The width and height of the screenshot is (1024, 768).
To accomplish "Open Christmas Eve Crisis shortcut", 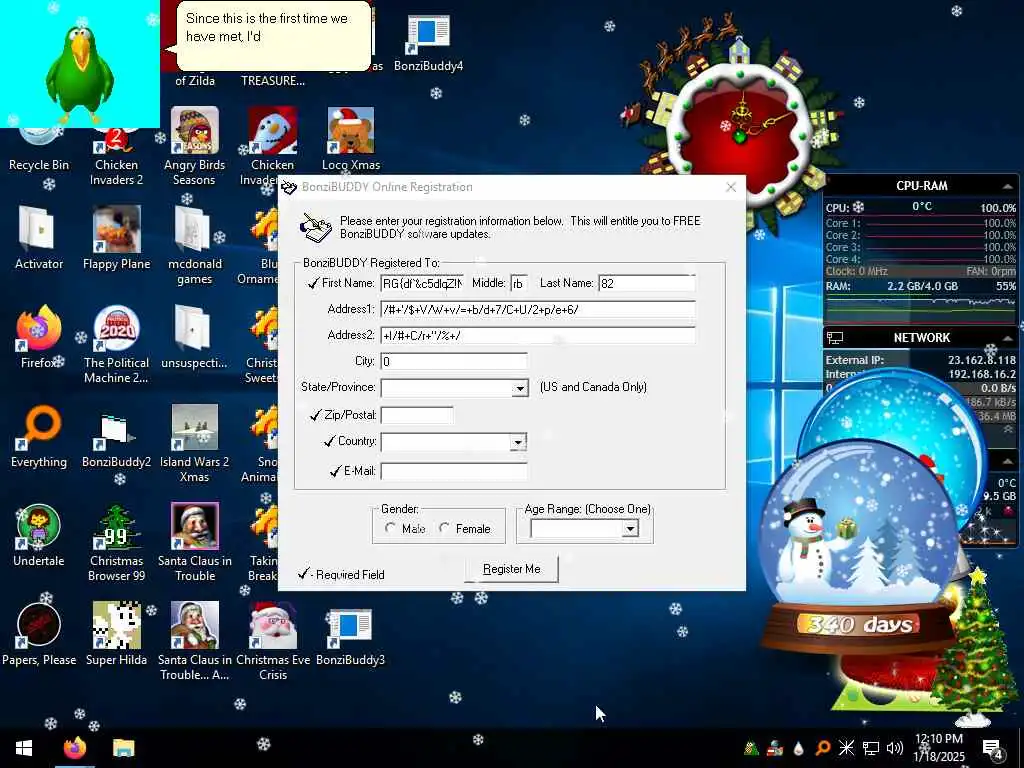I will (x=273, y=641).
